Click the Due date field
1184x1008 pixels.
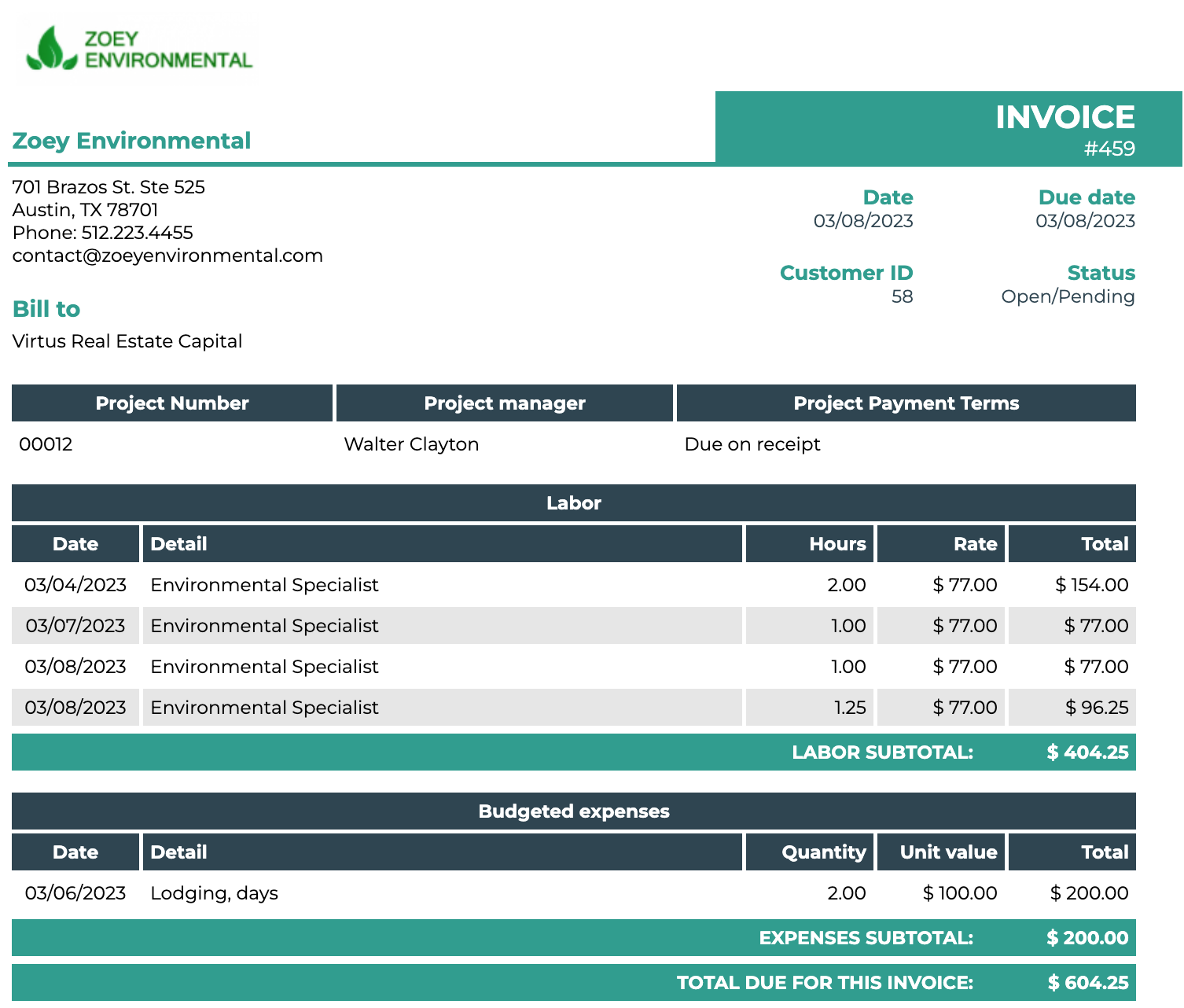coord(1088,197)
